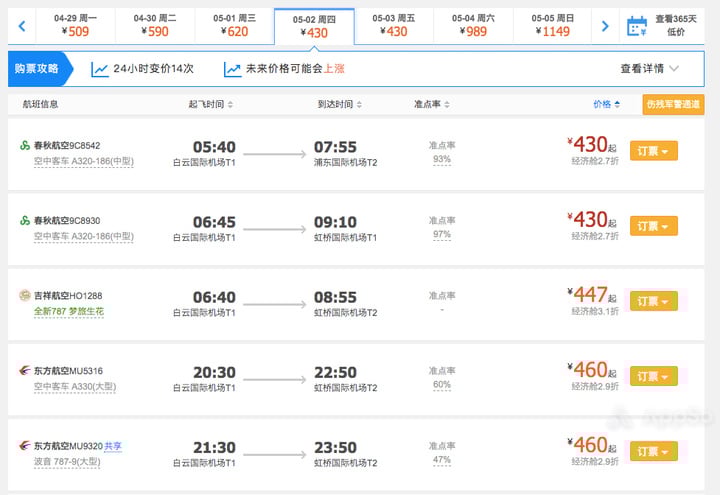Viewport: 720px width, 495px height.
Task: Open the 伤残军警通道 channel
Action: click(673, 105)
